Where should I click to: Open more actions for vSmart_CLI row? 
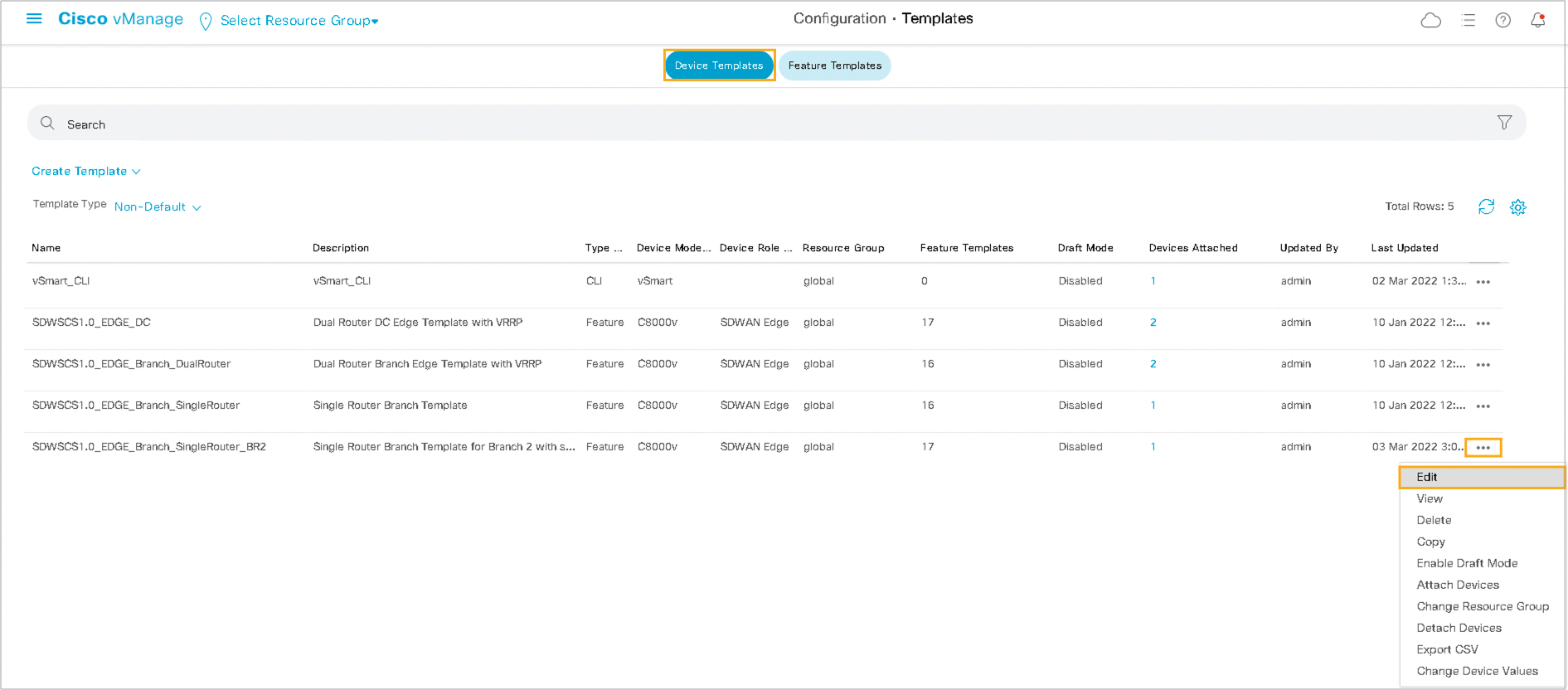pyautogui.click(x=1483, y=282)
